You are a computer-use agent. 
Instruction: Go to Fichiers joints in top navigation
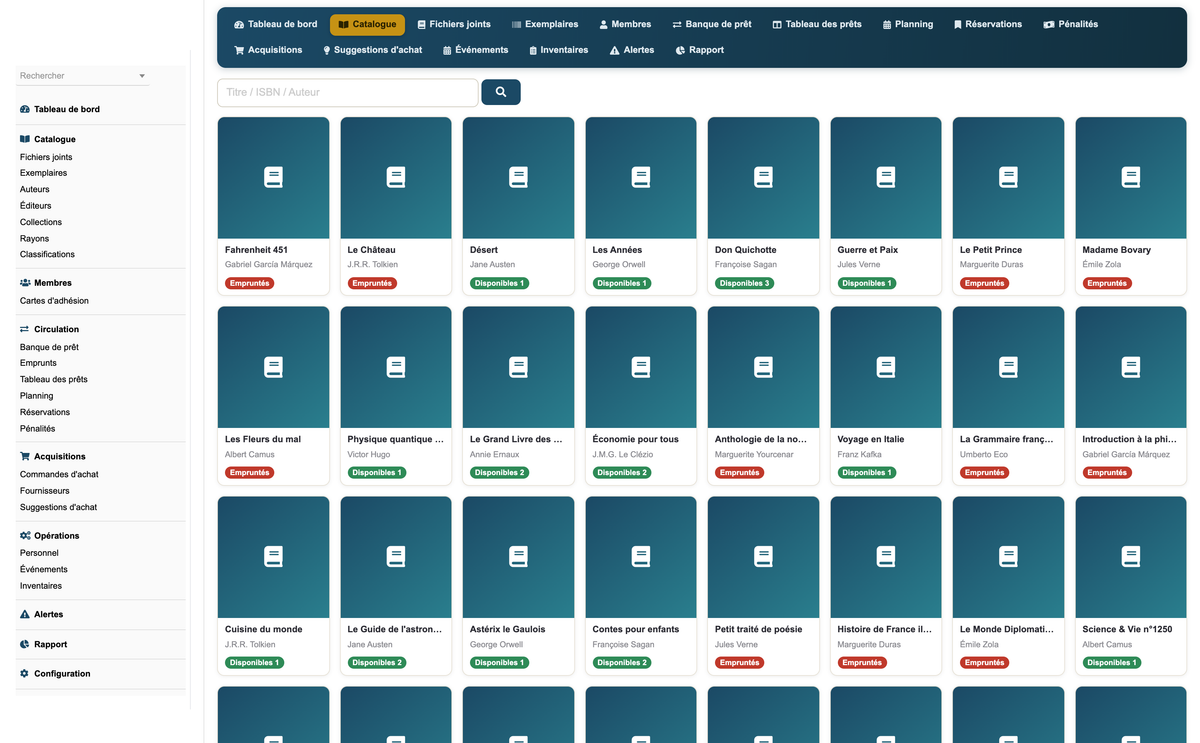pyautogui.click(x=454, y=24)
